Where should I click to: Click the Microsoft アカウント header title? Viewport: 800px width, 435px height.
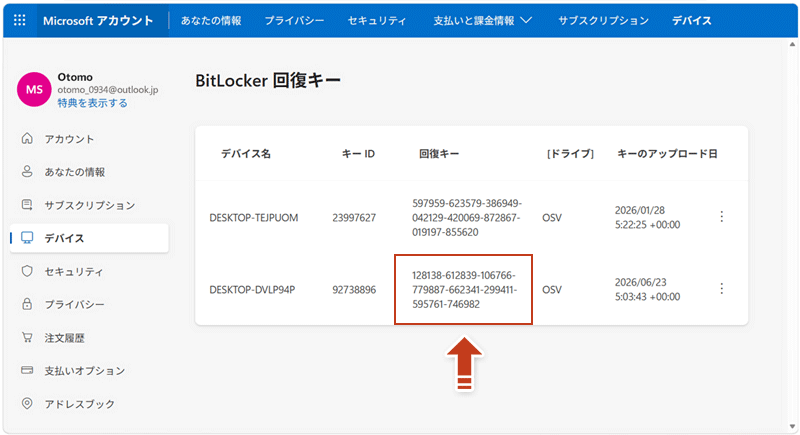pyautogui.click(x=98, y=20)
